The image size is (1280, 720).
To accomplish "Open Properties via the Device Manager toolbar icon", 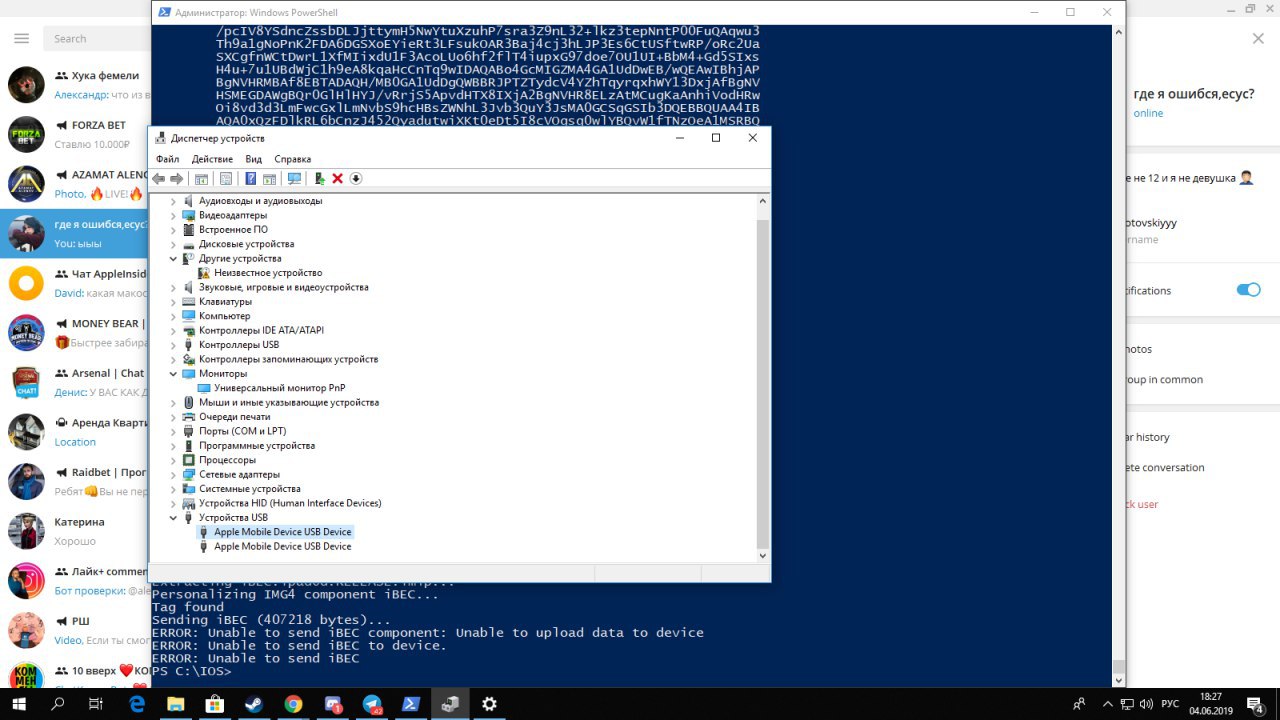I will coord(226,179).
